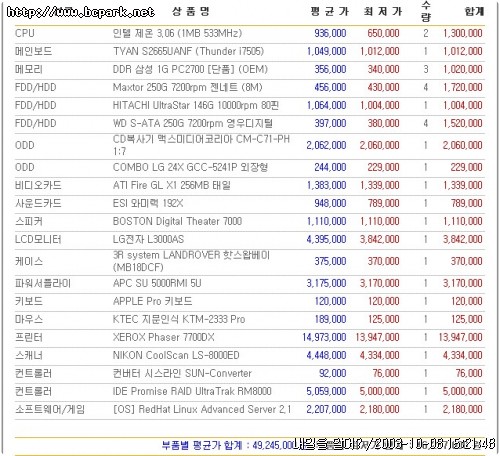Screen dimensions: 500x456
Task: Select product 인텔 제온 3.06 (1MB 533MHz)
Action: tap(177, 33)
